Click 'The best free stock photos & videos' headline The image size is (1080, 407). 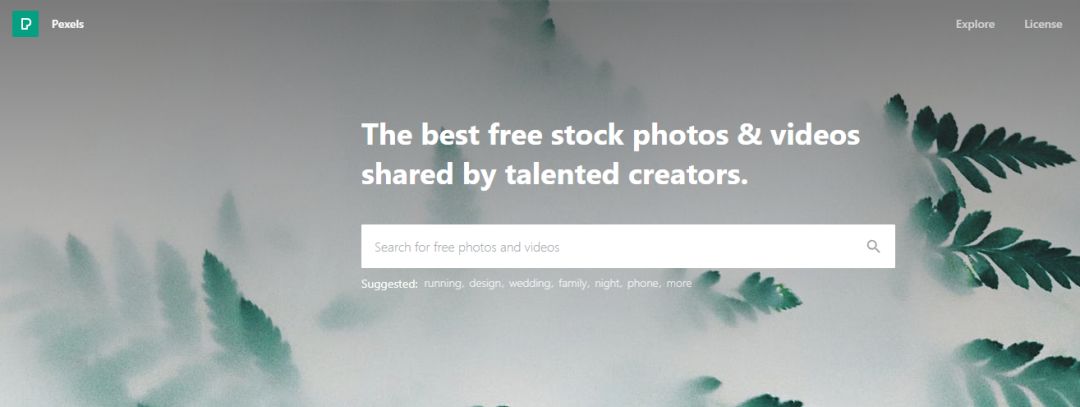pos(611,134)
